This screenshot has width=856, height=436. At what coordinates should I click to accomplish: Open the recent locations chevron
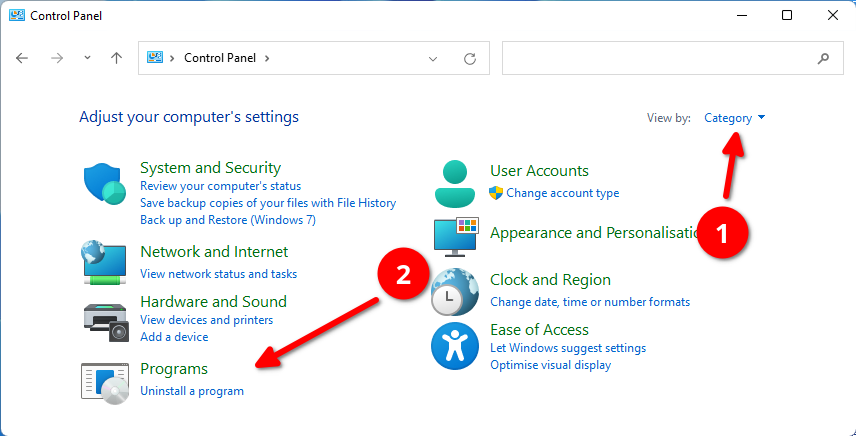pyautogui.click(x=87, y=58)
